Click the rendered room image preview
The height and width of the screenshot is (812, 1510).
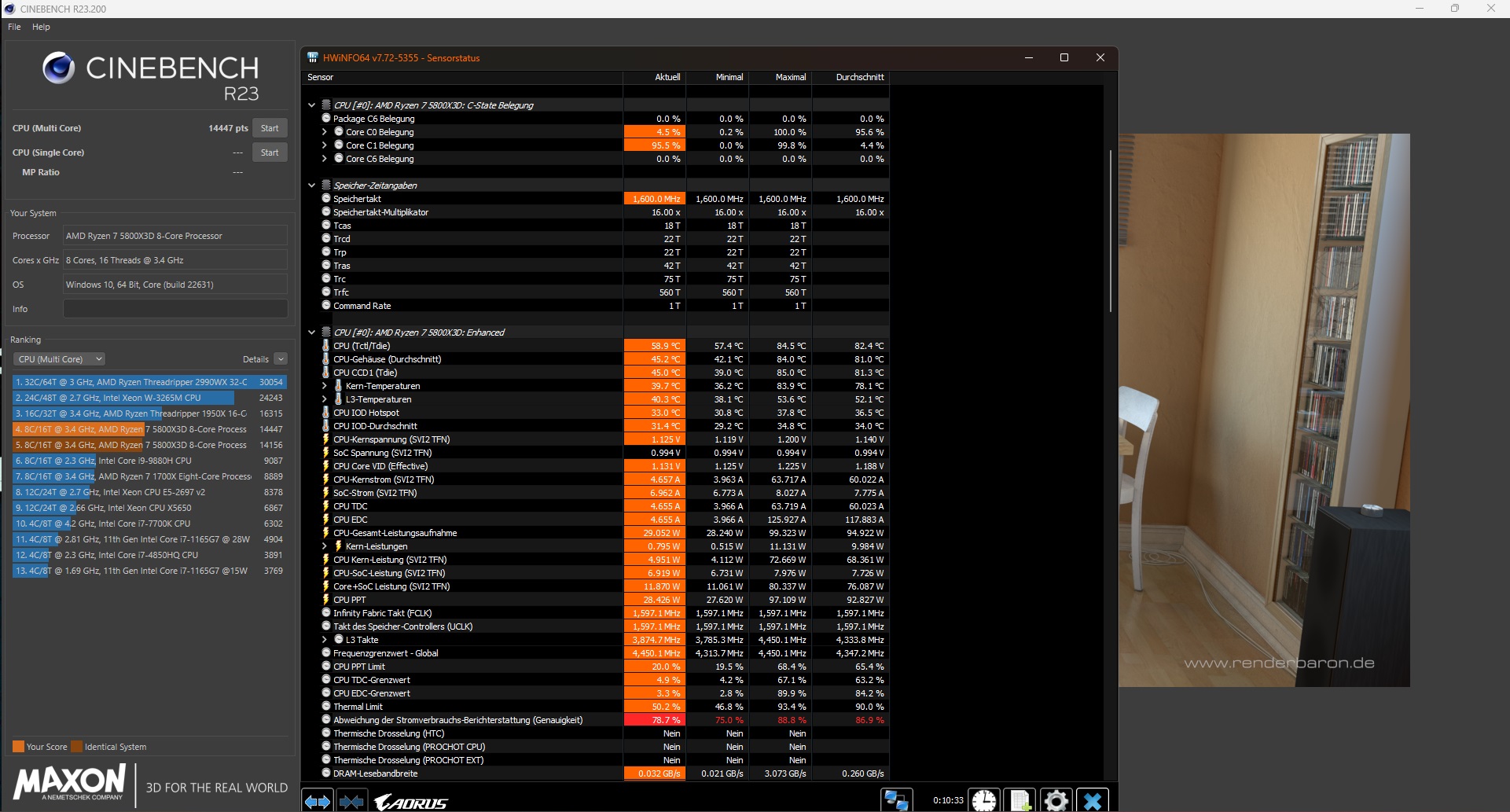pos(1264,410)
